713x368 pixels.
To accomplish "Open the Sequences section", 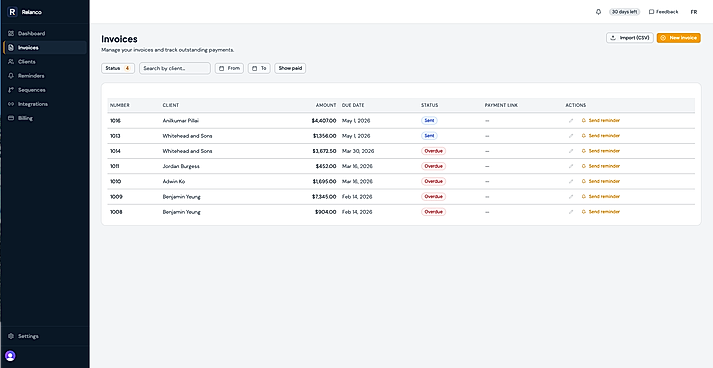I will coord(45,90).
